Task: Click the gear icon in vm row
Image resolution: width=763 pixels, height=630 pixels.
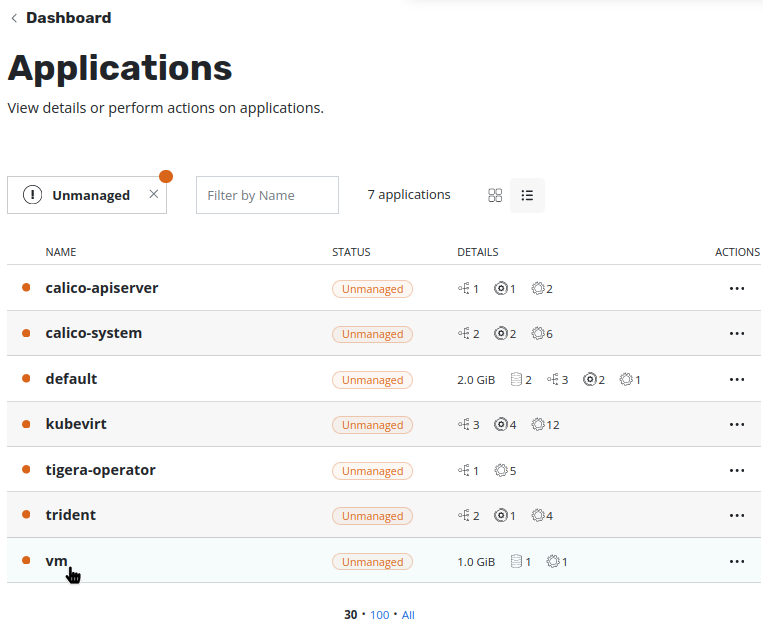Action: [553, 561]
